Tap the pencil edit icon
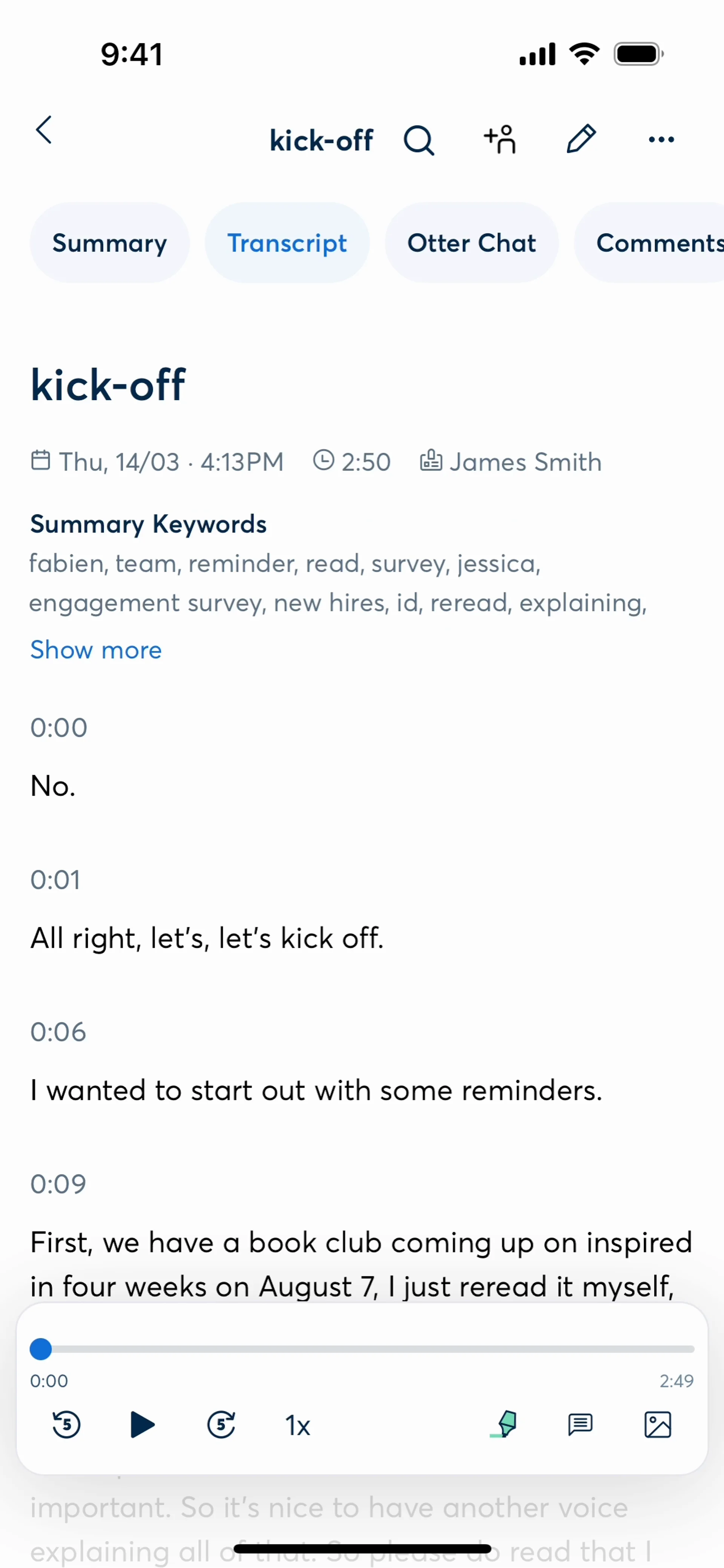This screenshot has width=724, height=1568. click(580, 139)
